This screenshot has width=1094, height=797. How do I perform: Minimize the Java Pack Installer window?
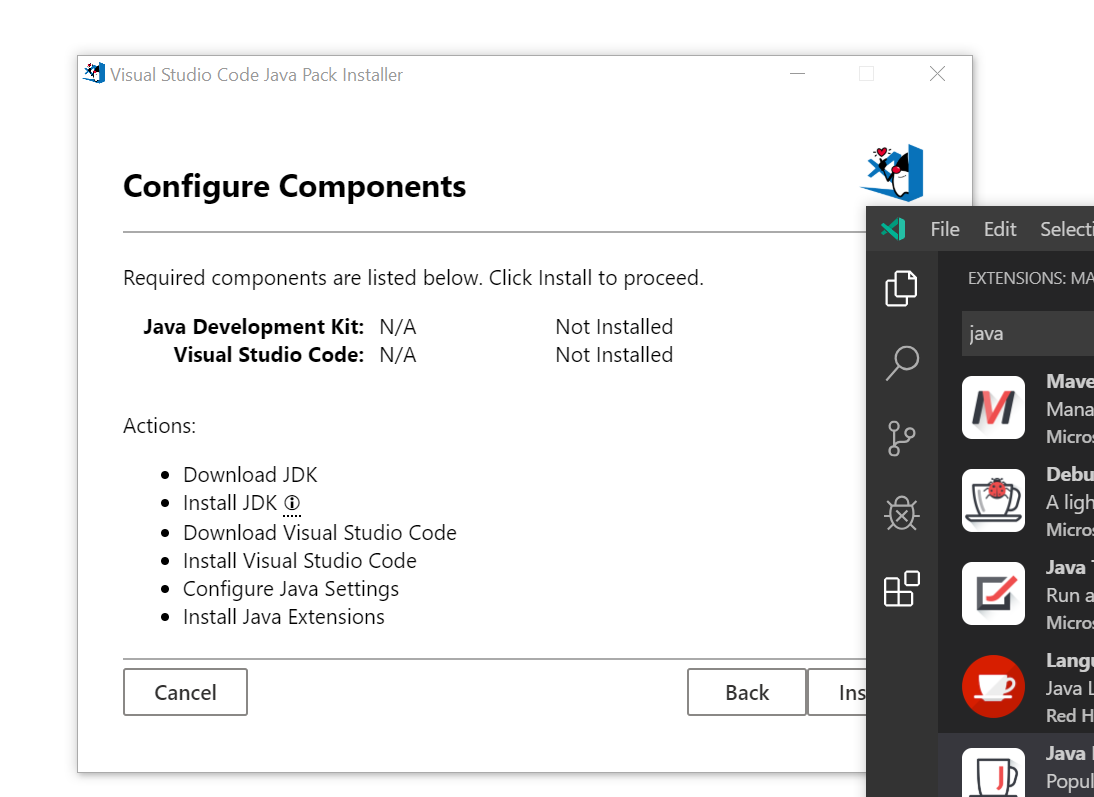tap(797, 73)
